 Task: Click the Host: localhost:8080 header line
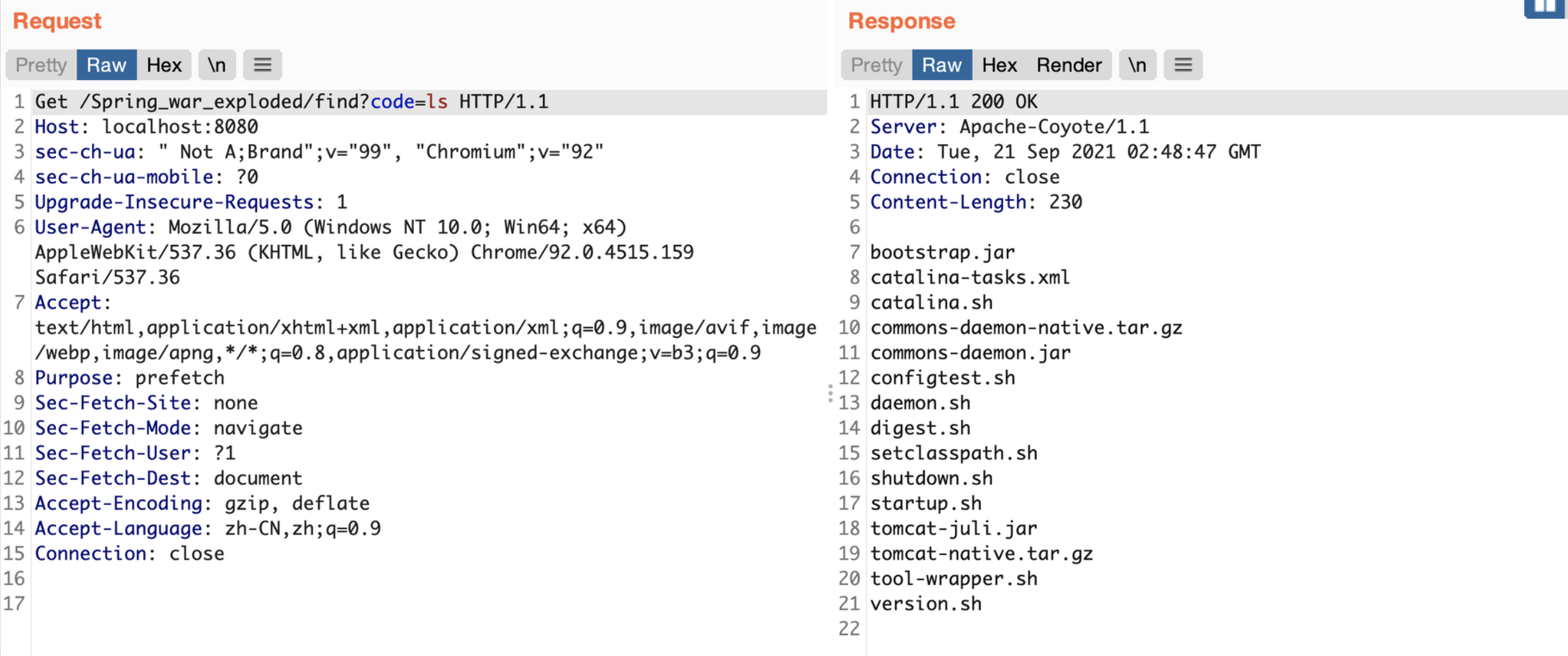(x=147, y=127)
